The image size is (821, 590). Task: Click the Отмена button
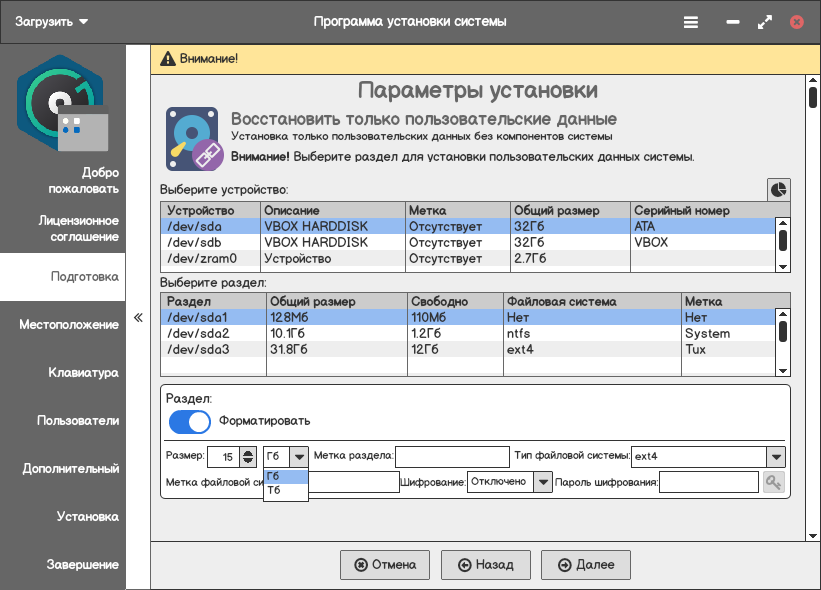coord(385,565)
